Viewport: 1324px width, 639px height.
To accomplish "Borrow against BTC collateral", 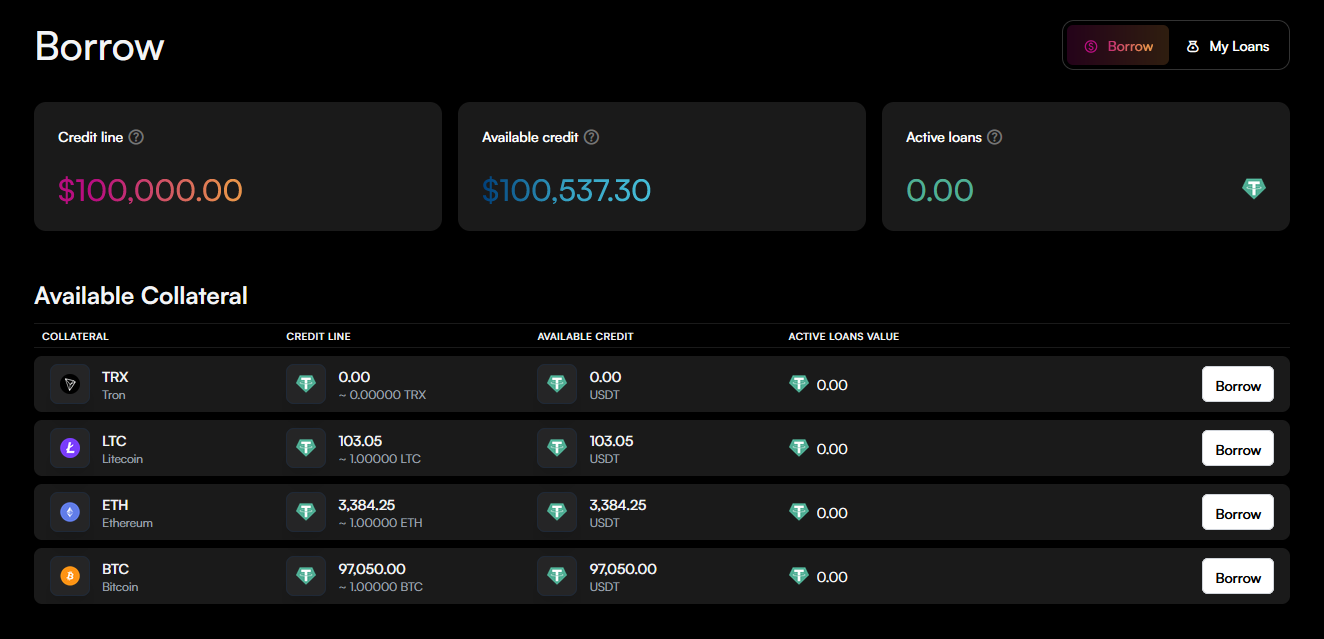I will pyautogui.click(x=1237, y=577).
